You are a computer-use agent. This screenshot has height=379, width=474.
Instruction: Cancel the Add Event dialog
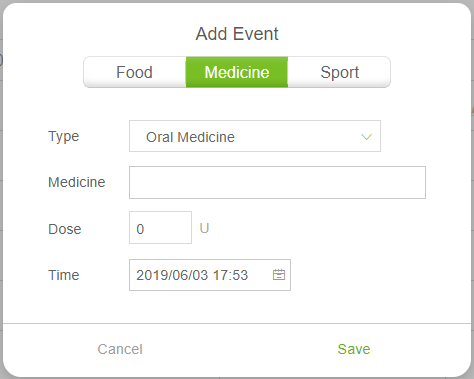[x=120, y=349]
